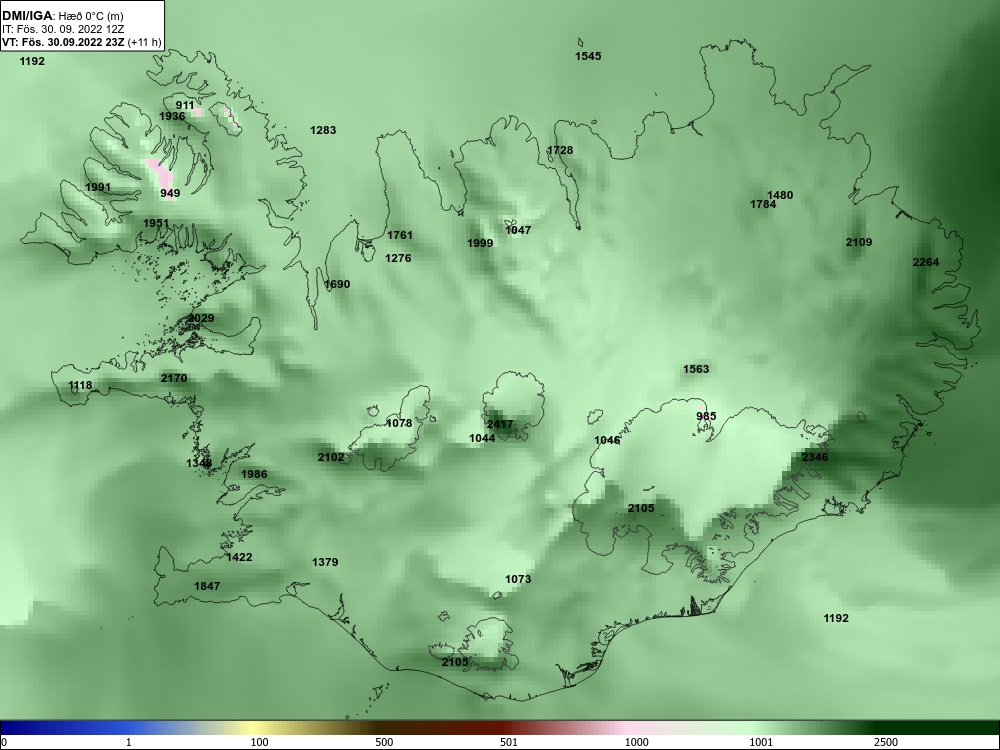
Task: Select the 1283 value over the sea
Action: pos(323,130)
